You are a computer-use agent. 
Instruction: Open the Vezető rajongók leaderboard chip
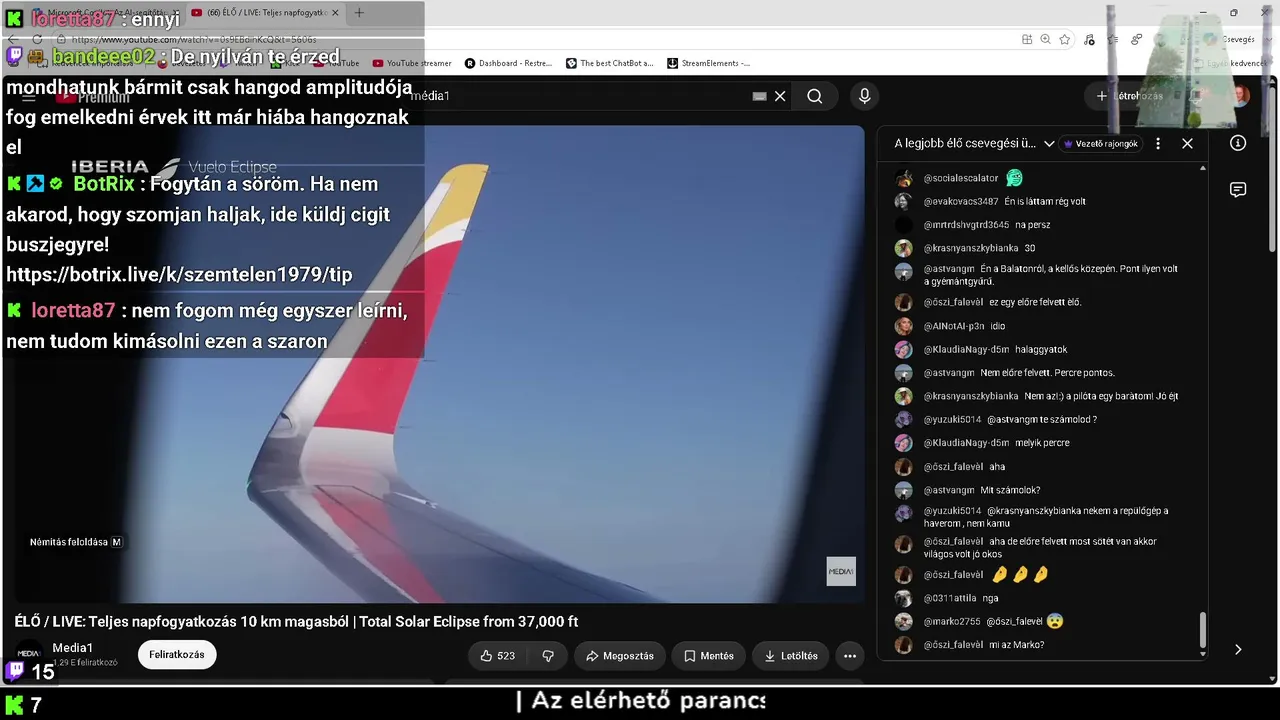[x=1101, y=143]
